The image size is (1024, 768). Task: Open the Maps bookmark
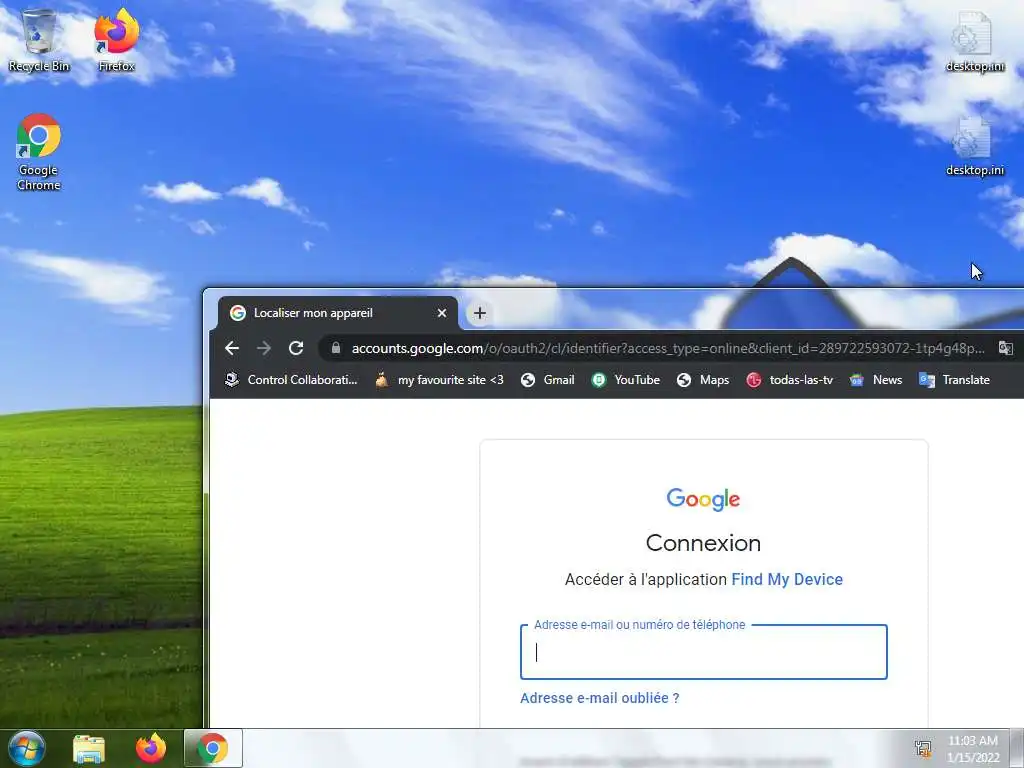(703, 380)
